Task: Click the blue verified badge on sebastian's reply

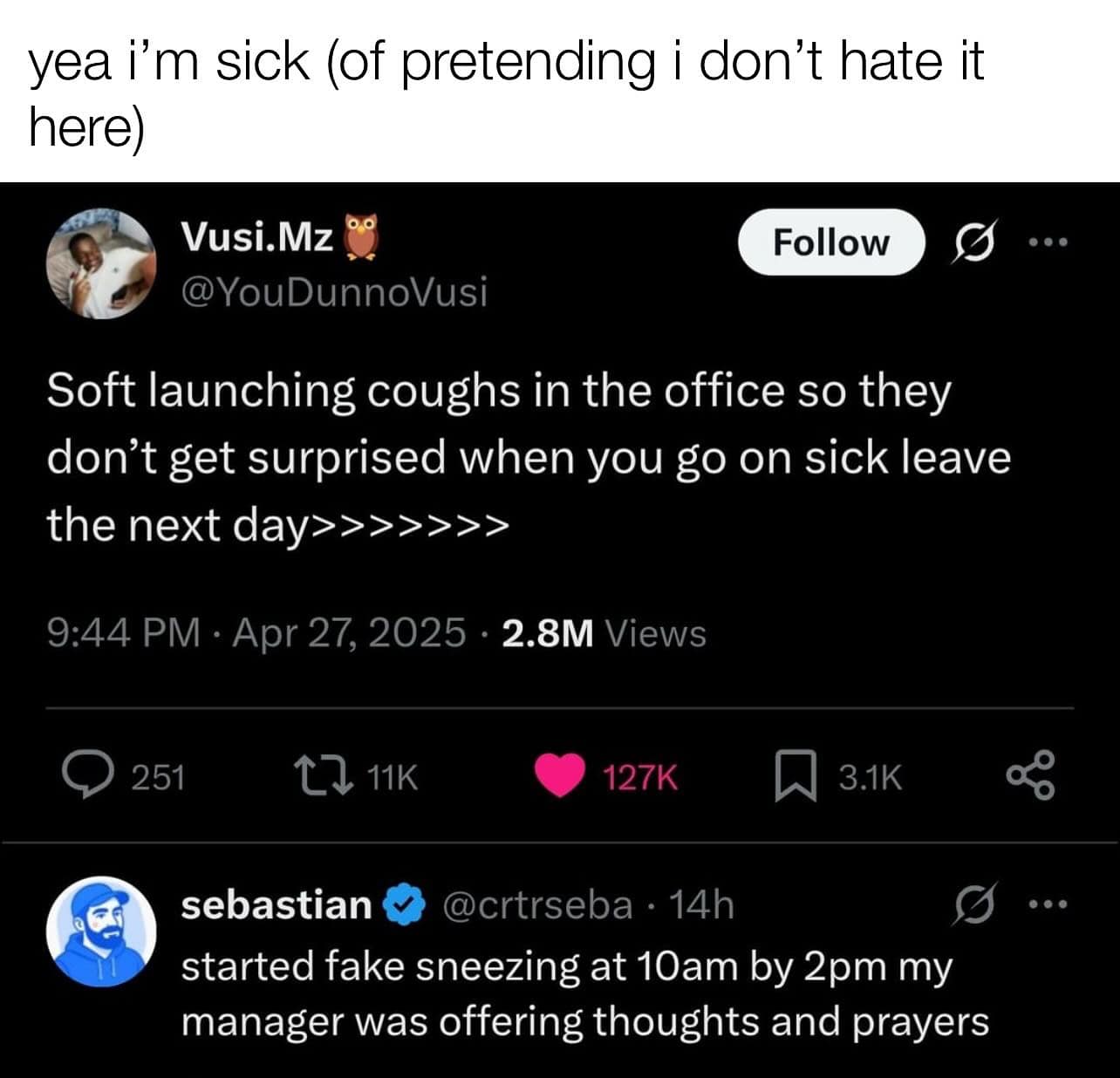Action: [403, 905]
